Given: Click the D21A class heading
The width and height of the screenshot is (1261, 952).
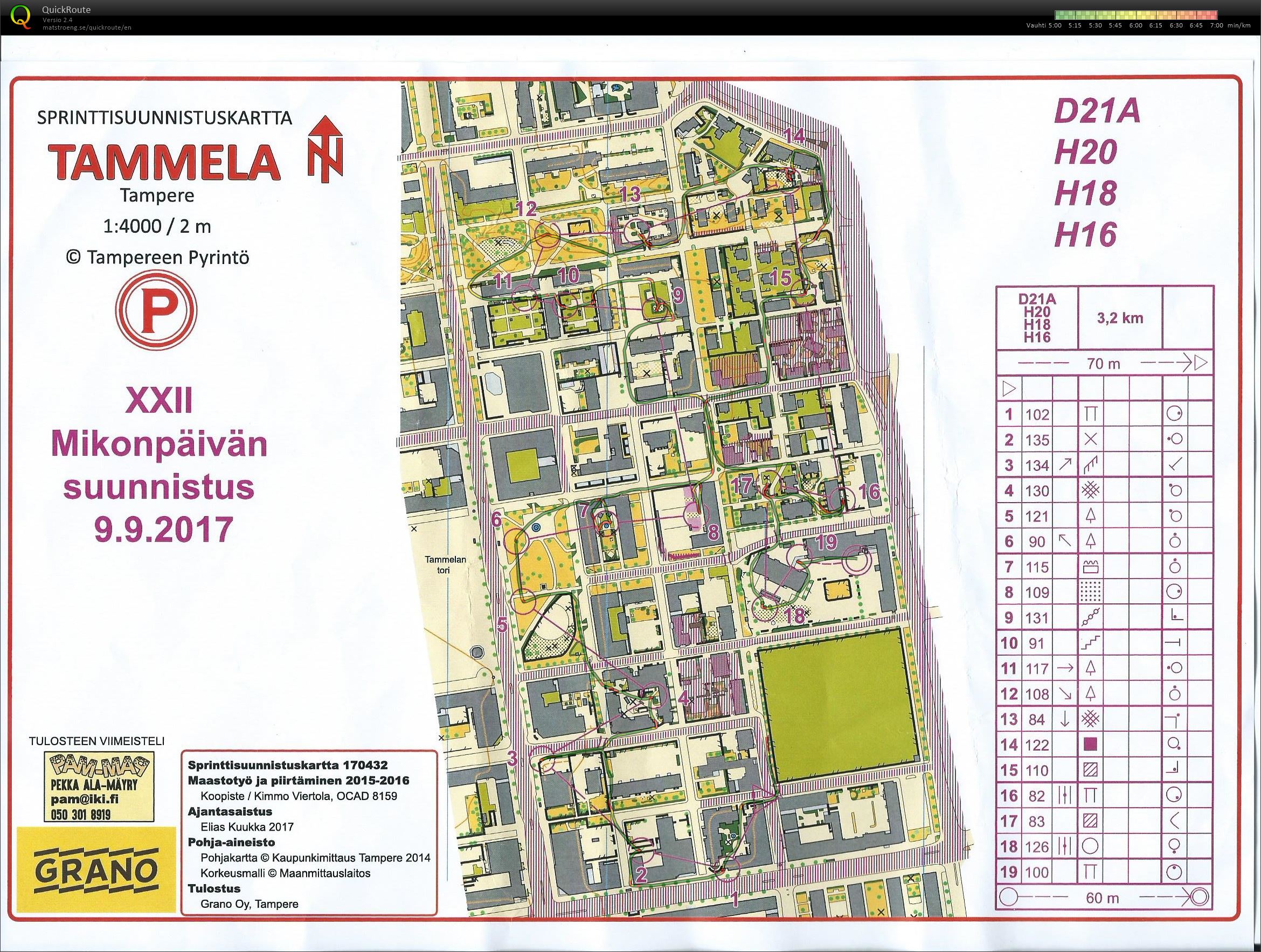Looking at the screenshot, I should coord(1096,112).
